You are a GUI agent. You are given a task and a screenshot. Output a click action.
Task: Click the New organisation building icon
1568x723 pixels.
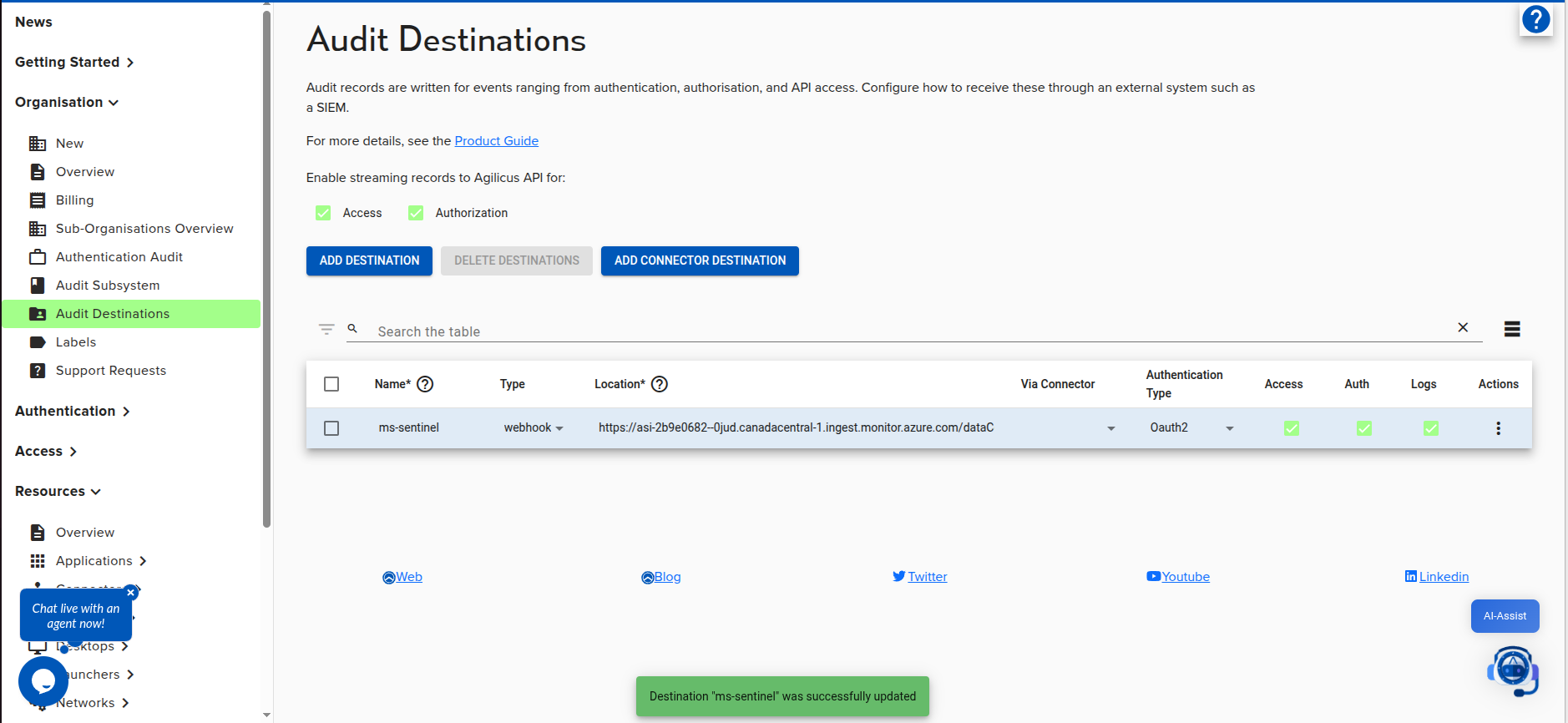pyautogui.click(x=38, y=144)
